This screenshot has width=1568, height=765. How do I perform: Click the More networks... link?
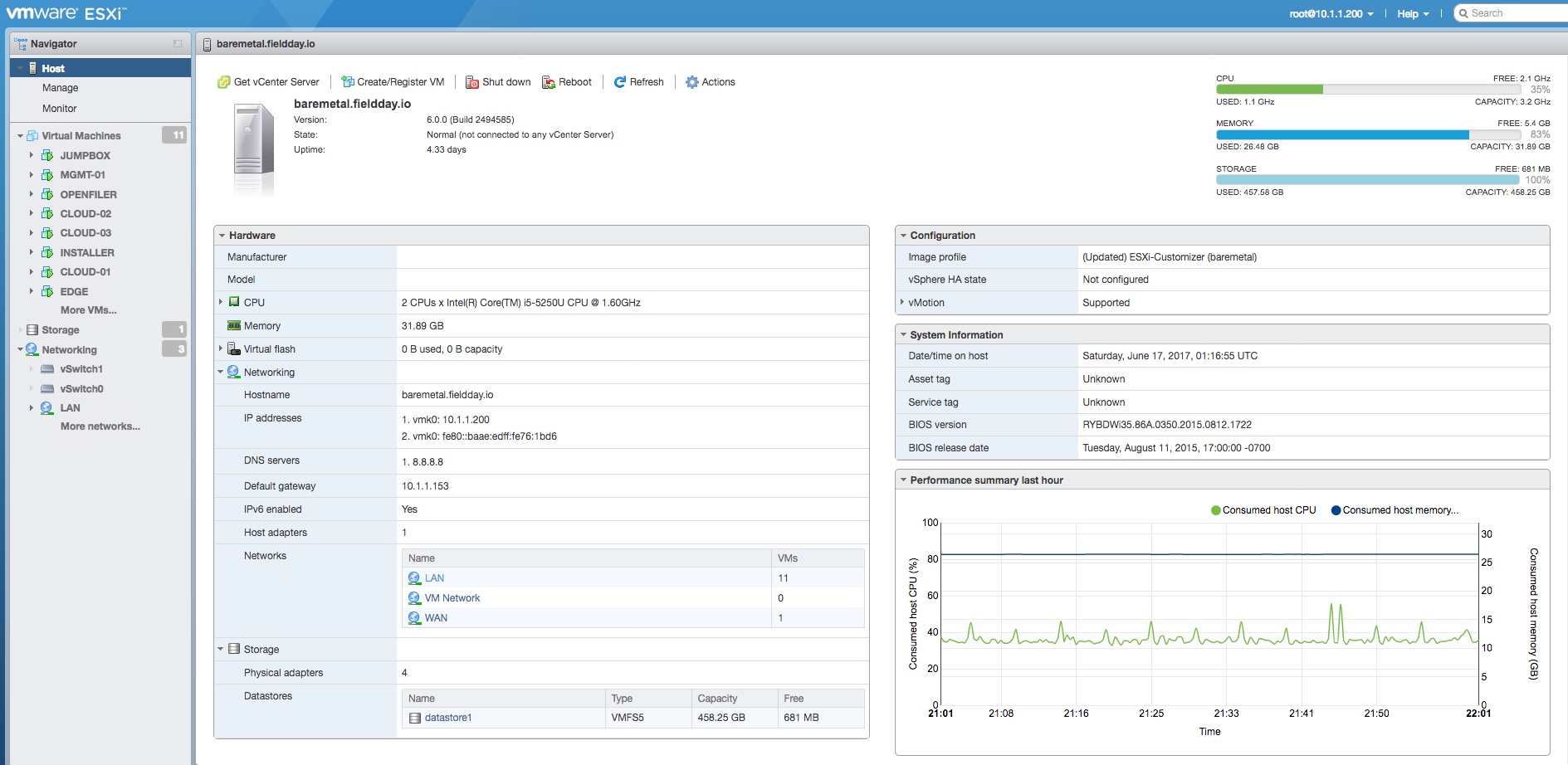tap(100, 426)
